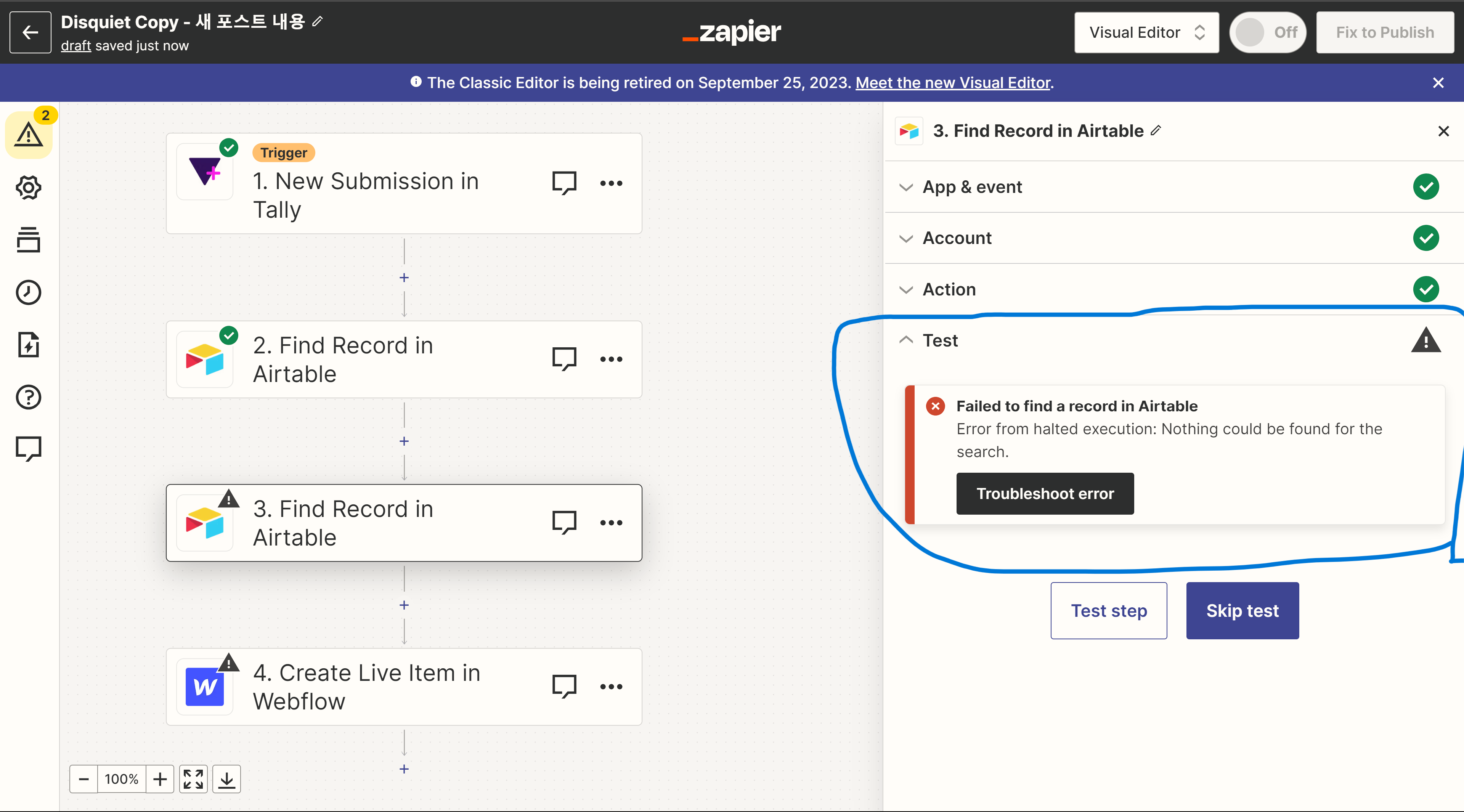Add a comment on the Webflow step
Screen dimensions: 1464x812
point(564,686)
